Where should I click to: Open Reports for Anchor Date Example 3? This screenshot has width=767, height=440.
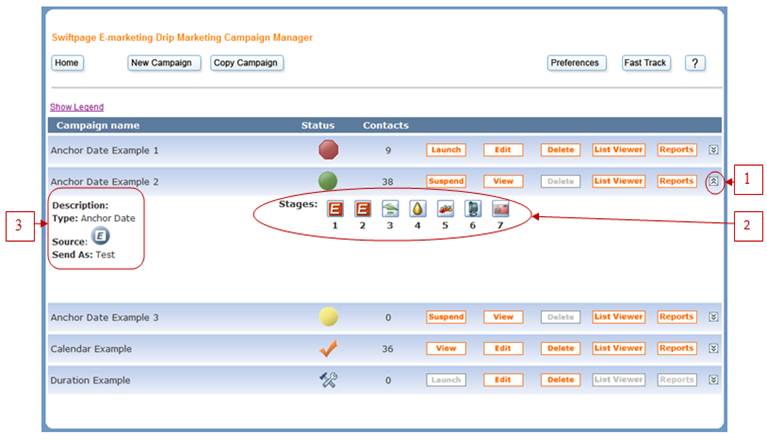tap(677, 317)
